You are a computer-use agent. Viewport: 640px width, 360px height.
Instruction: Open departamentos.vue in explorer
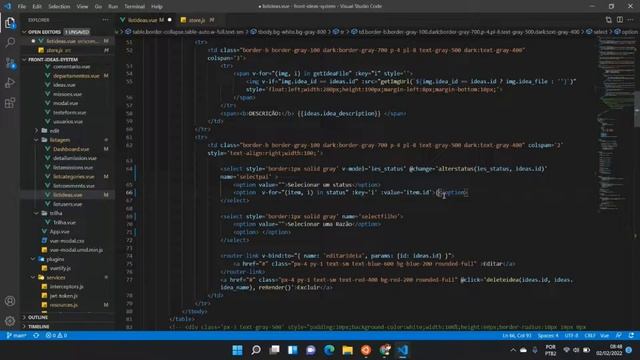click(x=76, y=76)
